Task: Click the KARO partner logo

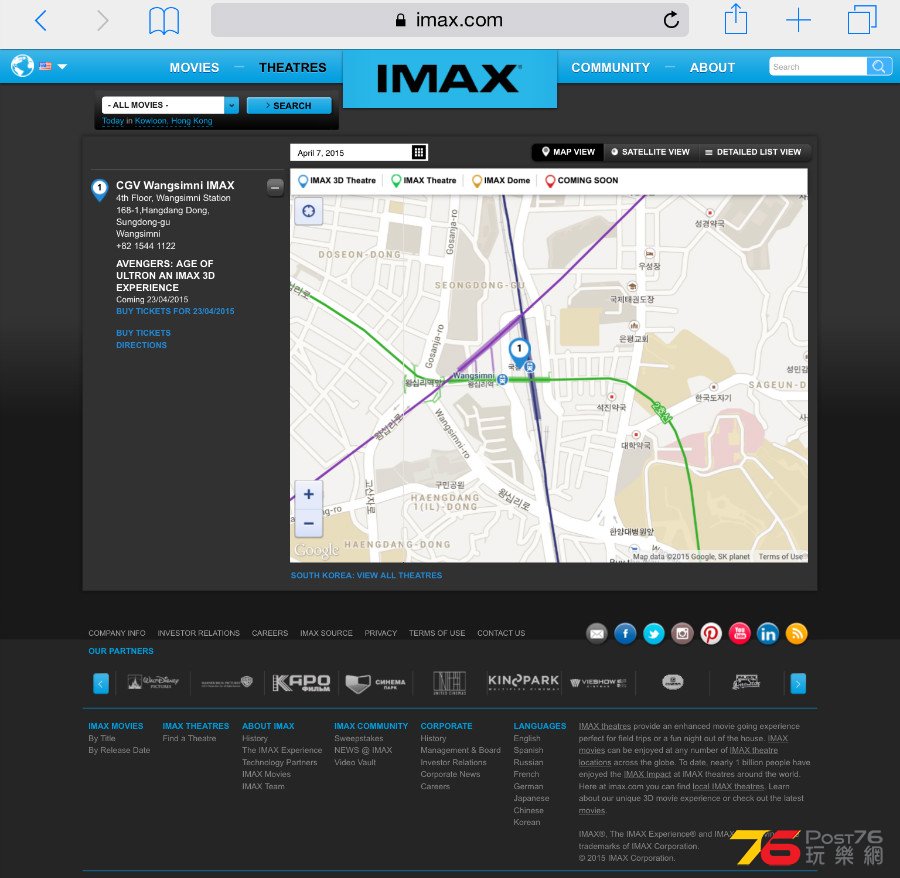Action: click(x=301, y=682)
